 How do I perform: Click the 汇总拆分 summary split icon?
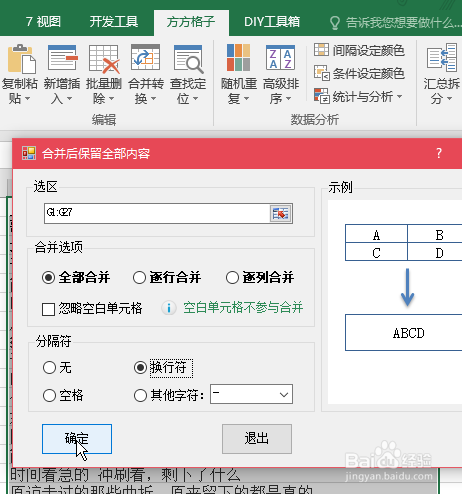coord(442,57)
